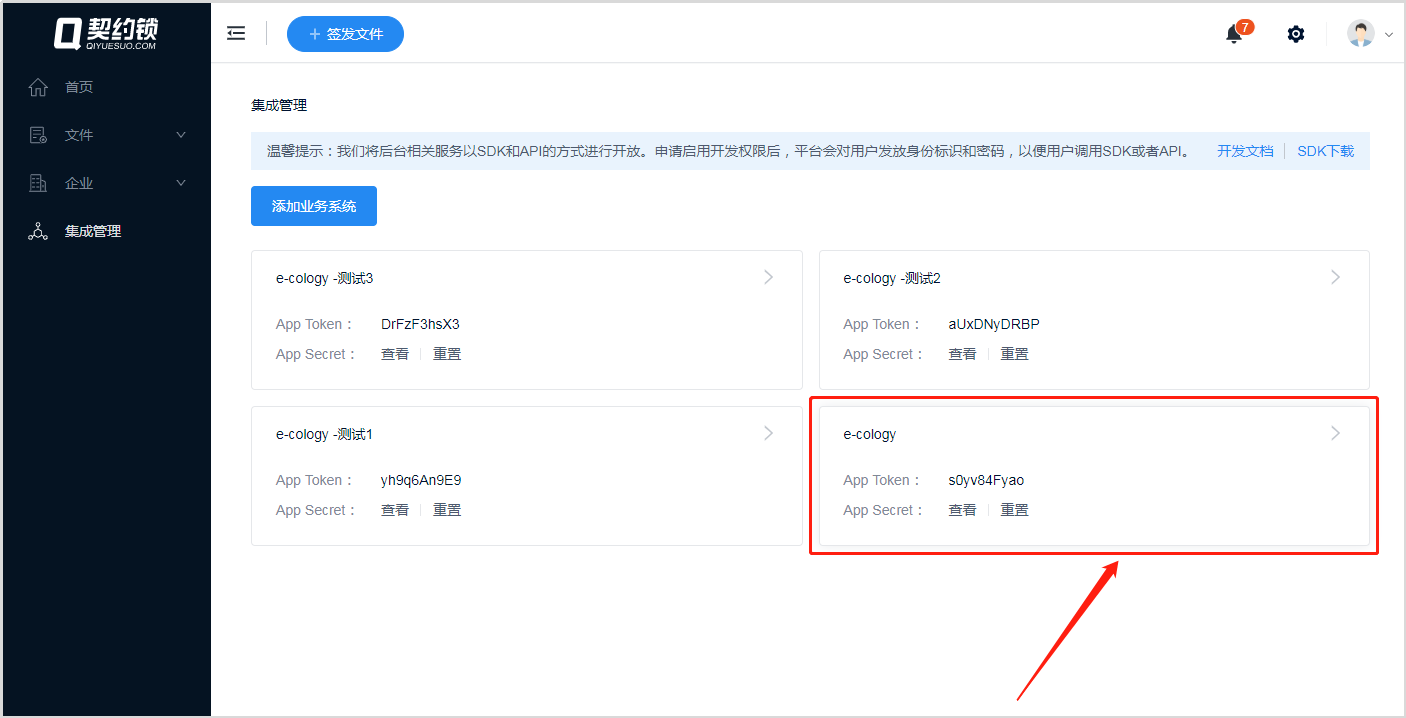Click the e-cology -测试3 card title

[324, 278]
